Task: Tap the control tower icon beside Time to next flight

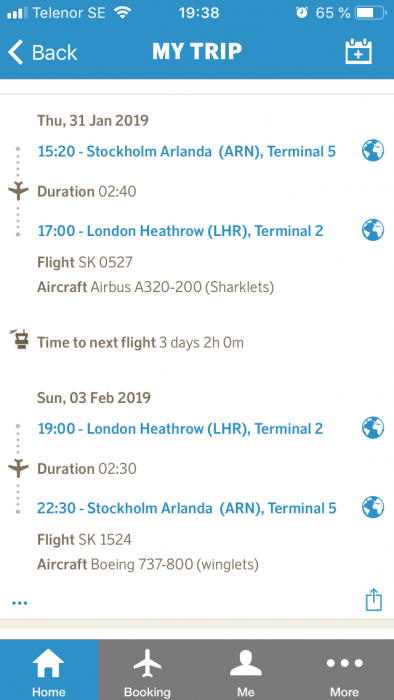Action: pos(19,339)
